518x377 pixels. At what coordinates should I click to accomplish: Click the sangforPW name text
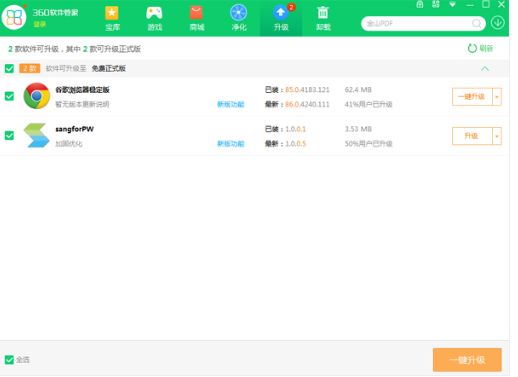pyautogui.click(x=74, y=129)
